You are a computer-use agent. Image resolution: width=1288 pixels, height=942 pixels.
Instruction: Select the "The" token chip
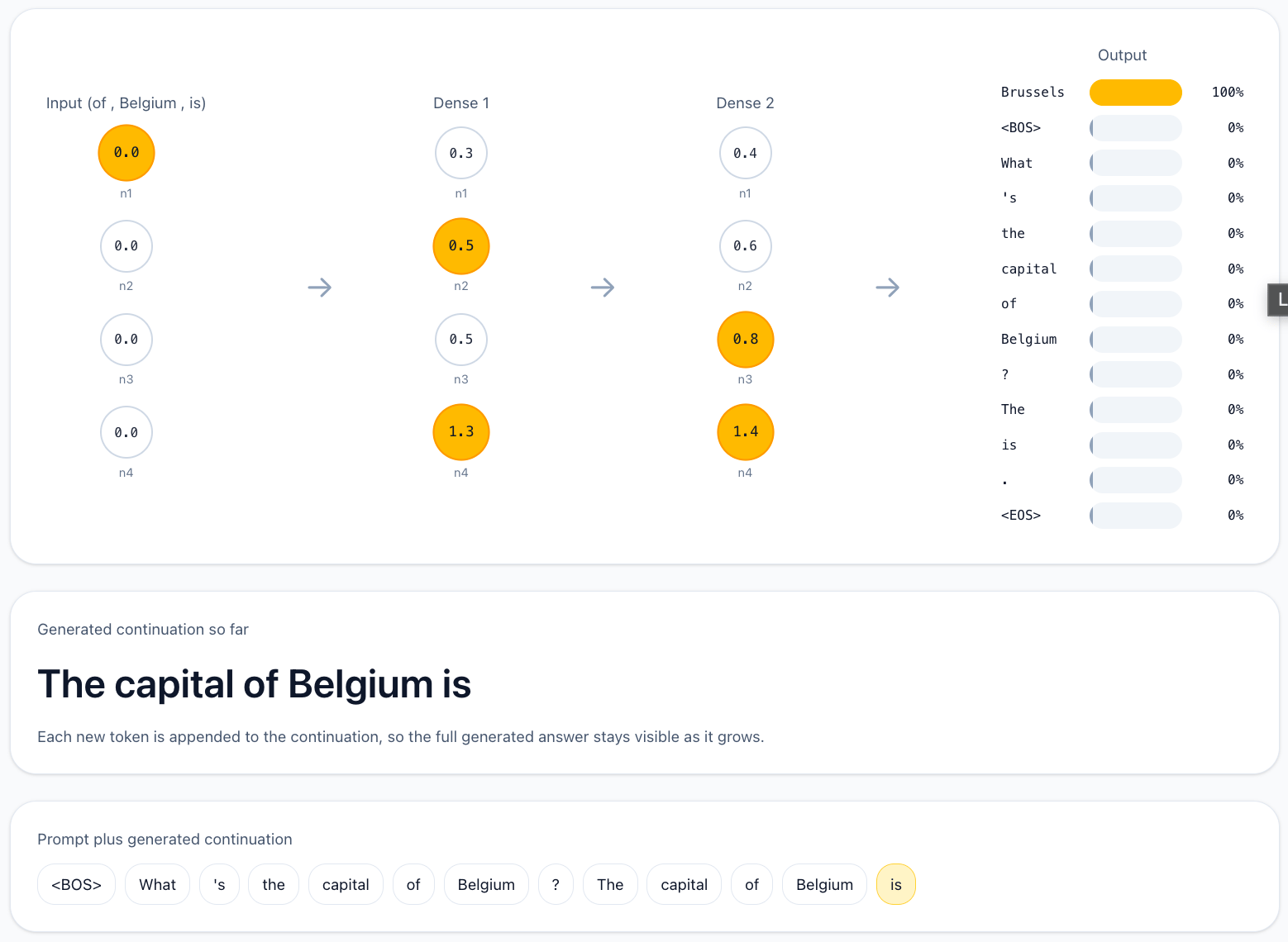coord(610,885)
